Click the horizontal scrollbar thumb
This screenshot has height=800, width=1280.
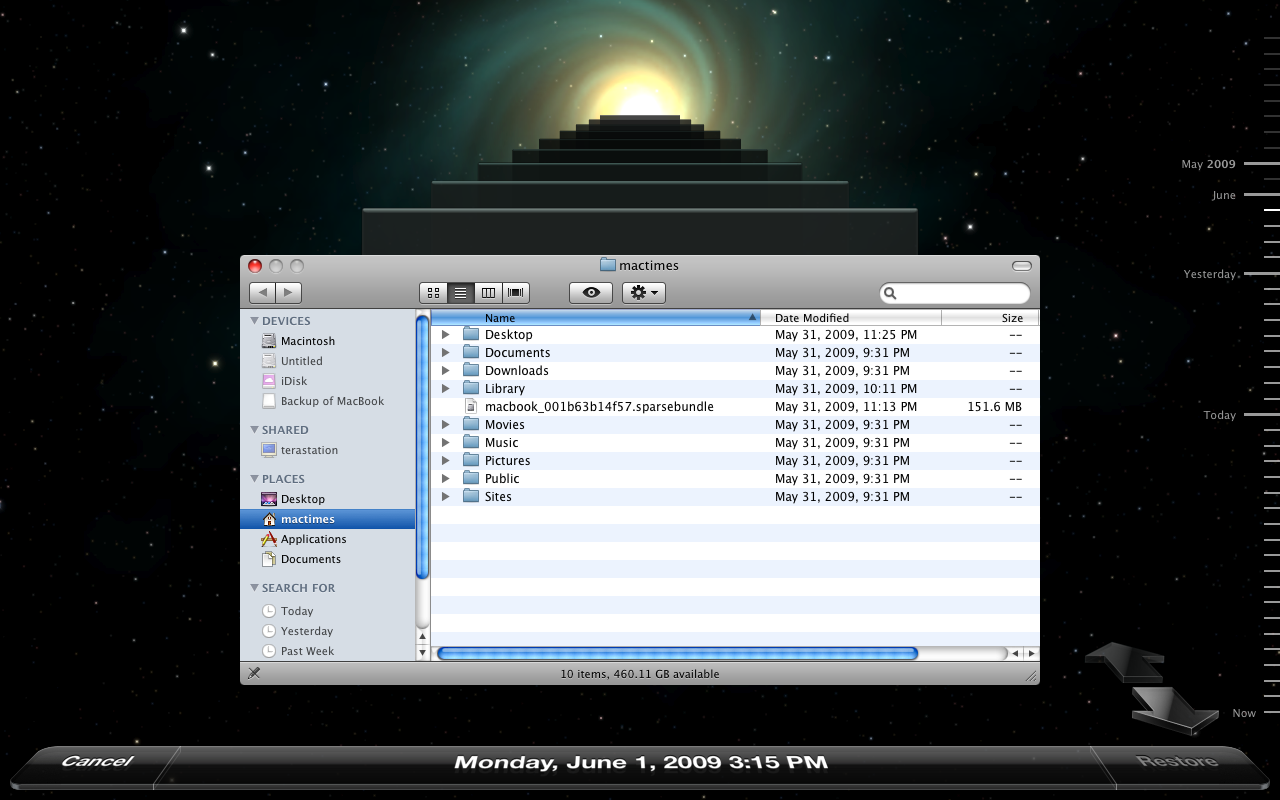point(677,653)
